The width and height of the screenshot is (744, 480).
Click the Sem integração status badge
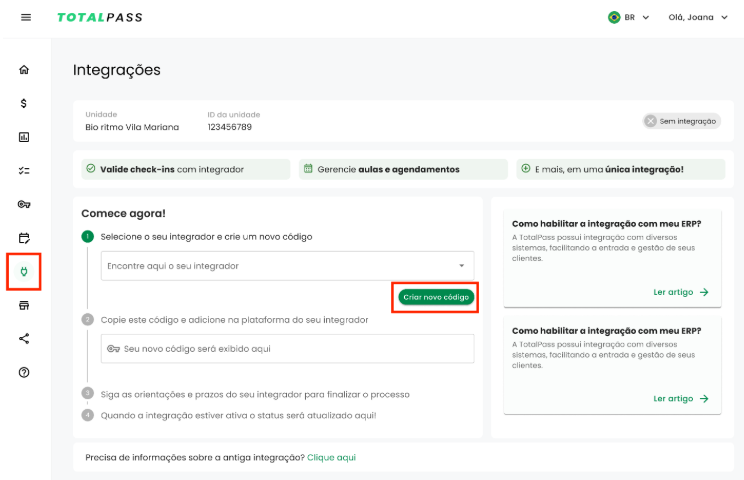click(x=682, y=121)
